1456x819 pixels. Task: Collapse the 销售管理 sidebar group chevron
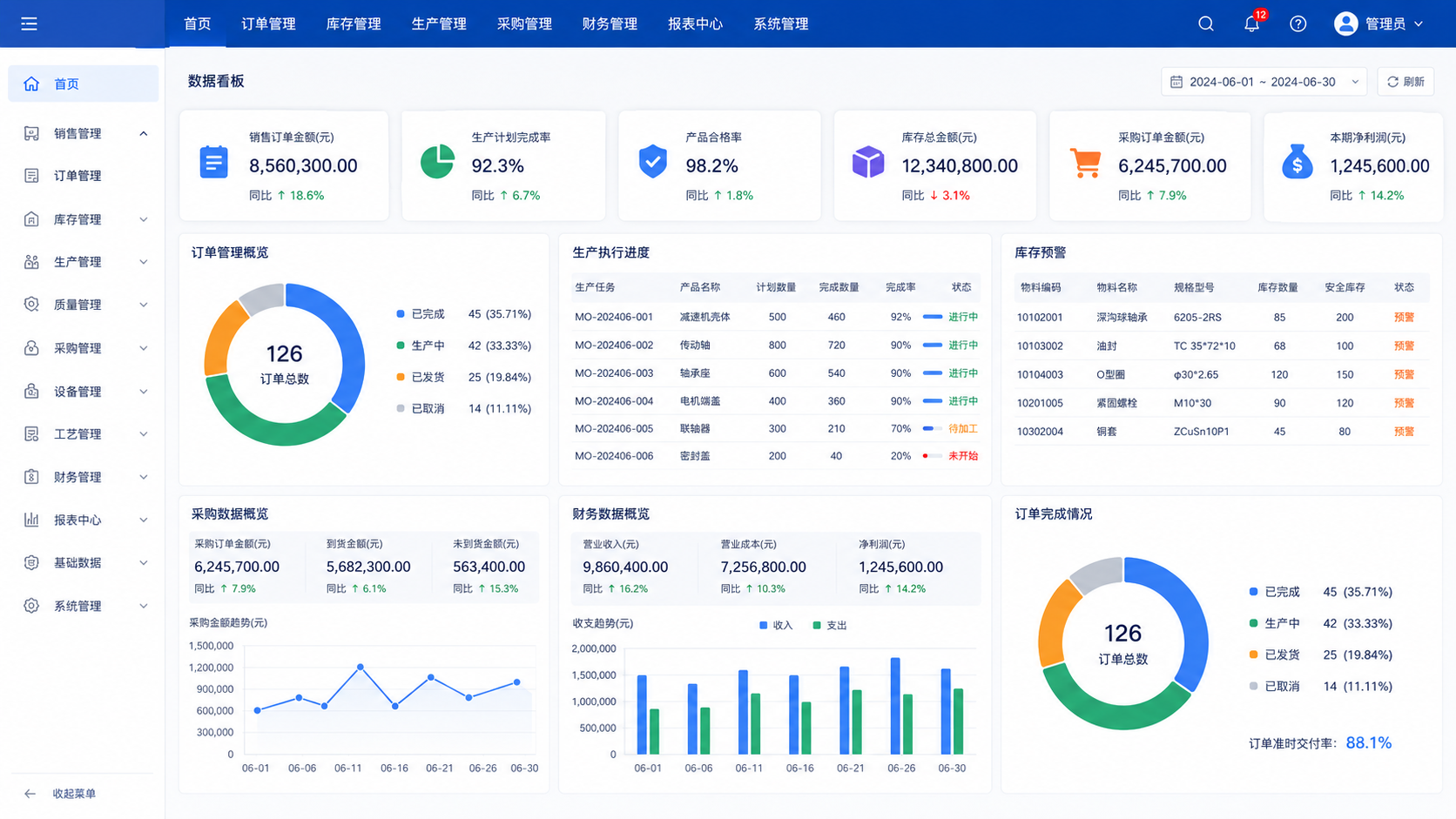pyautogui.click(x=144, y=133)
